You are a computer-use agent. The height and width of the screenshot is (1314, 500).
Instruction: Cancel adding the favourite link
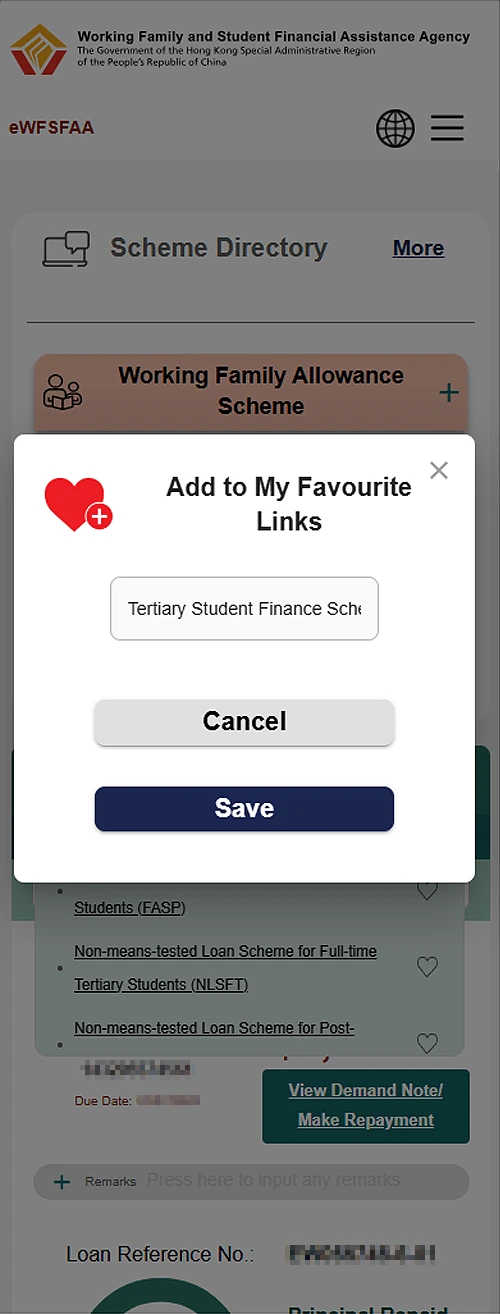coord(244,722)
